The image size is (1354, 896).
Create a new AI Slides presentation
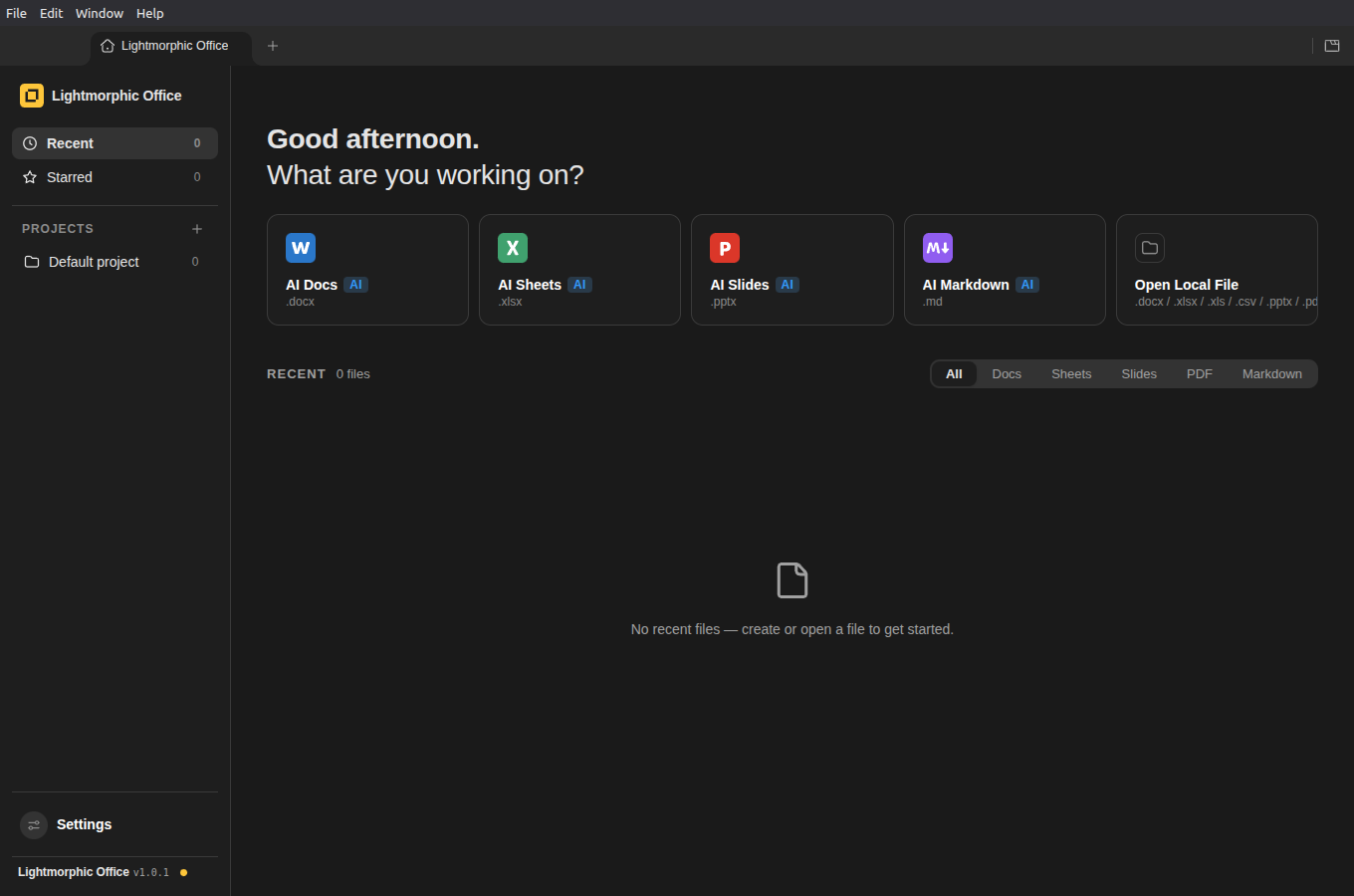click(792, 270)
